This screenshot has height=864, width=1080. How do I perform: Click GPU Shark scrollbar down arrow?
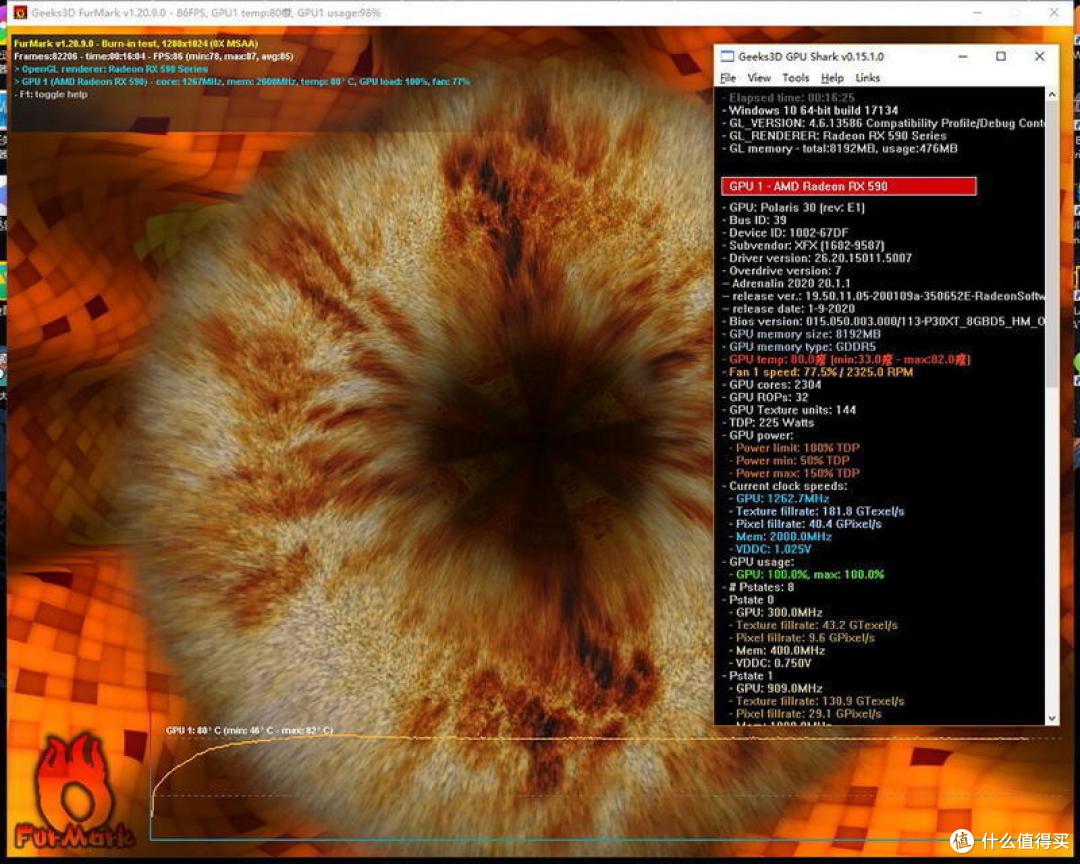(1052, 718)
